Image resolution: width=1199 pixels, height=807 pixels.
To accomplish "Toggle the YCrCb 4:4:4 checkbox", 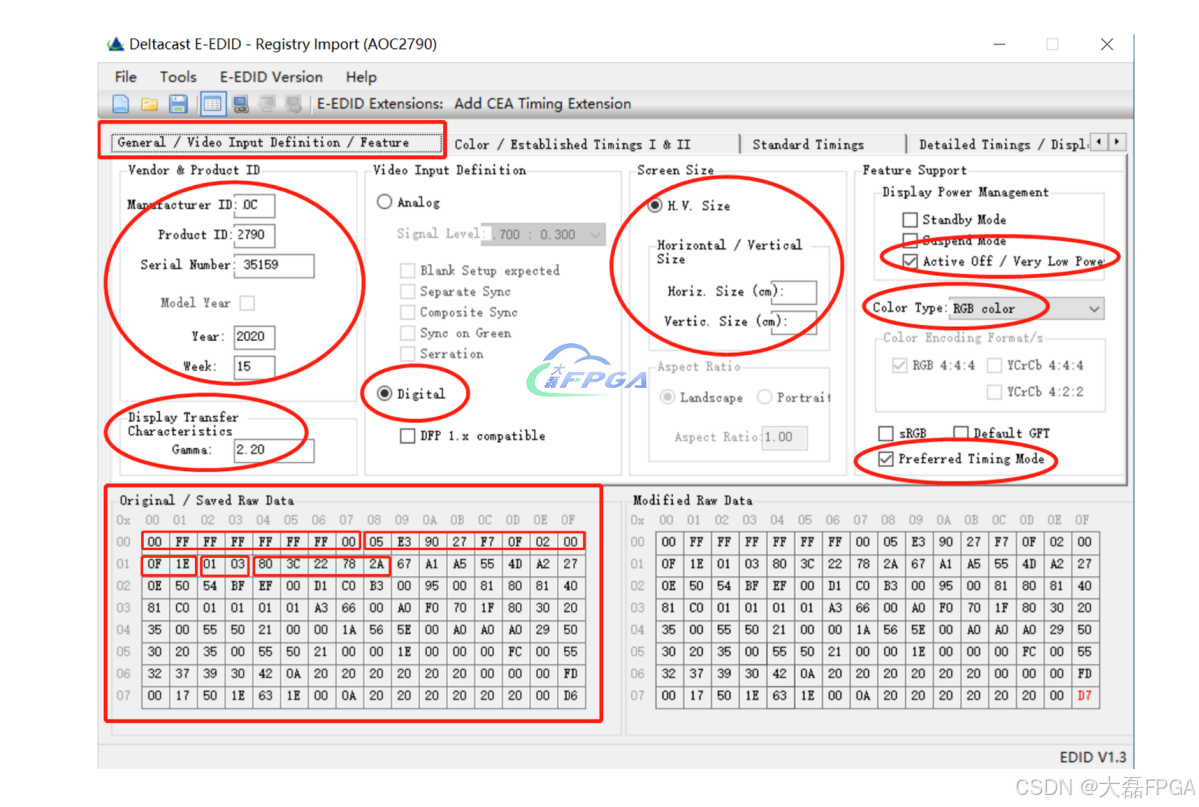I will coord(994,366).
